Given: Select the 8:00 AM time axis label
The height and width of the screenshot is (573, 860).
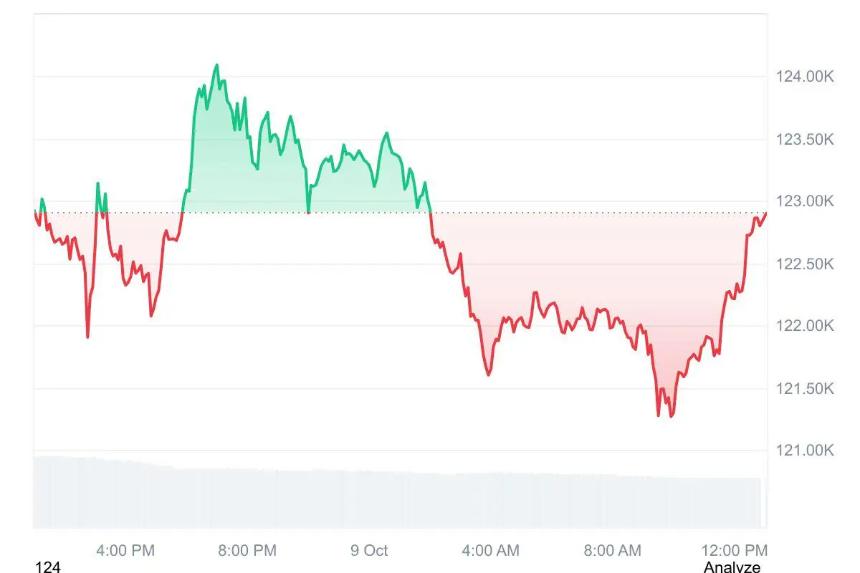Looking at the screenshot, I should pyautogui.click(x=613, y=550).
